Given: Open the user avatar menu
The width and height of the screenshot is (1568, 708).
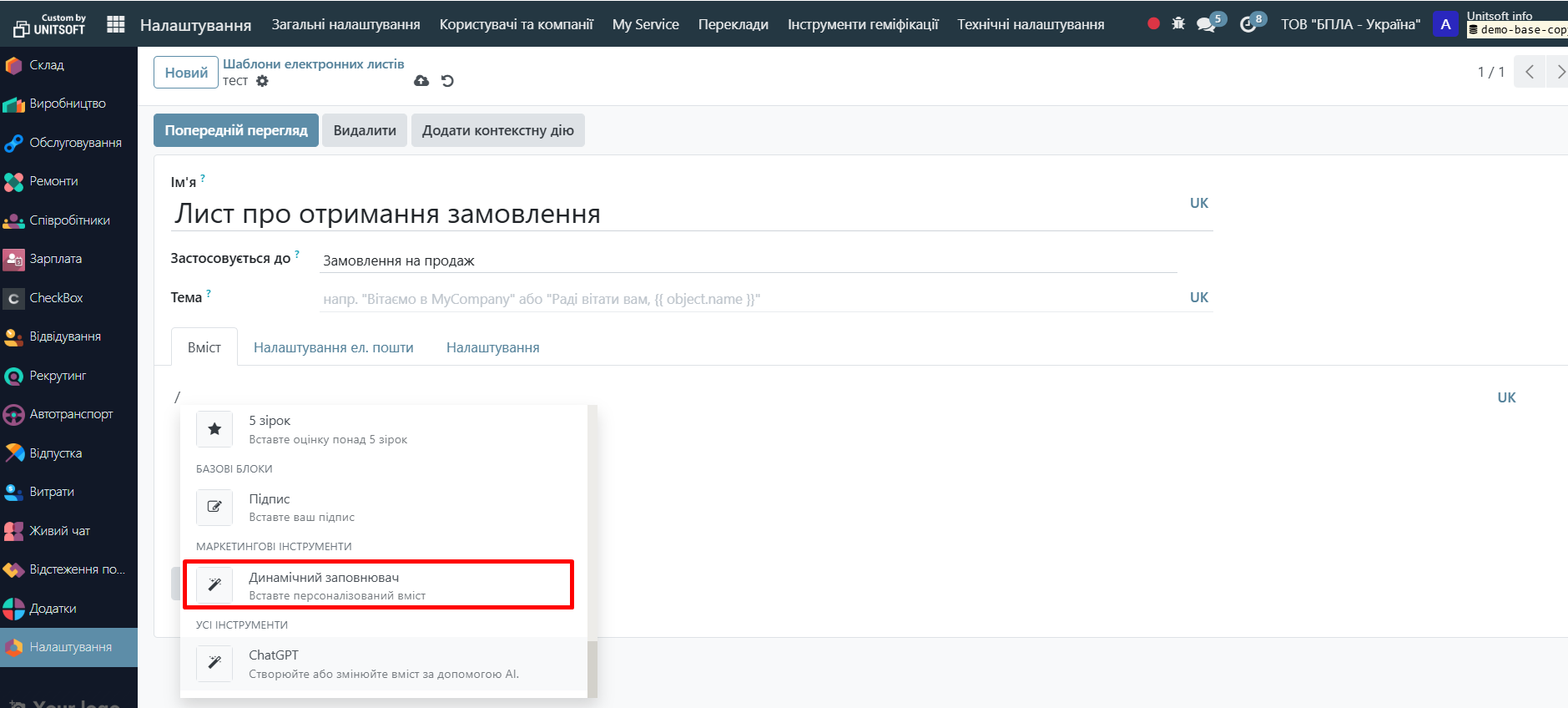Looking at the screenshot, I should (1445, 24).
